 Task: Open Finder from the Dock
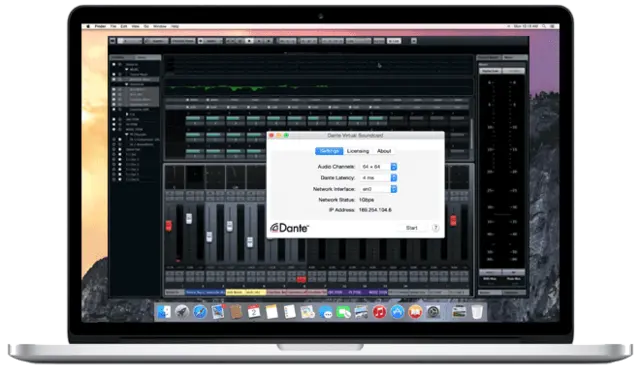164,313
